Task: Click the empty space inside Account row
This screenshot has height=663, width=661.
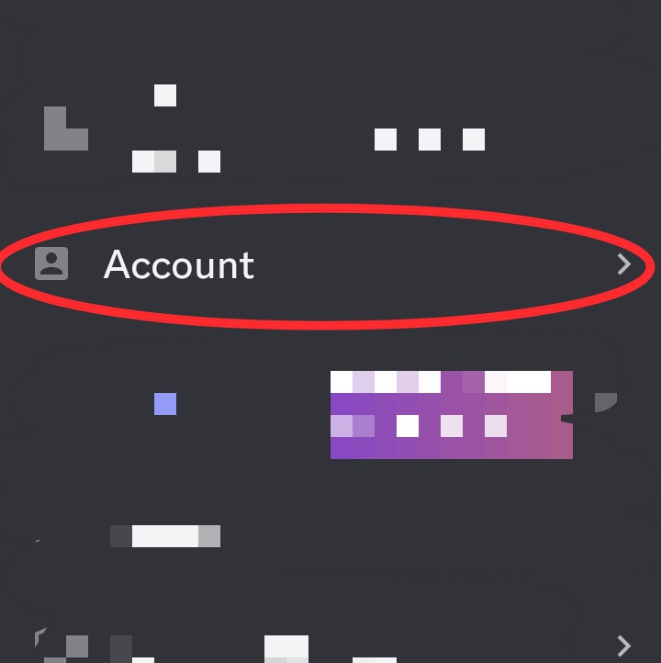Action: coord(423,265)
